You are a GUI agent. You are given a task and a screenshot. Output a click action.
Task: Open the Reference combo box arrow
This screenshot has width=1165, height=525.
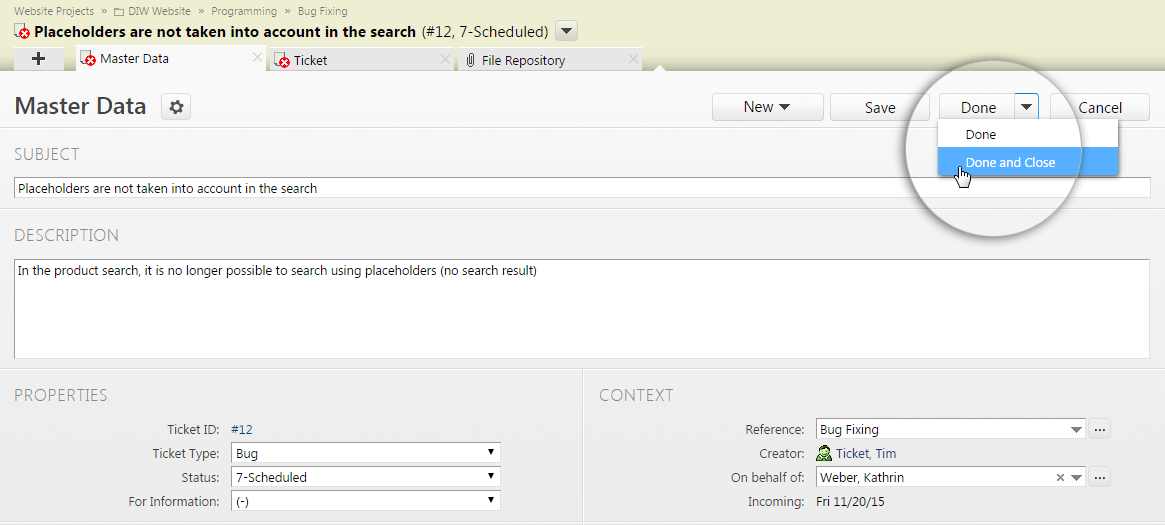click(x=1077, y=430)
